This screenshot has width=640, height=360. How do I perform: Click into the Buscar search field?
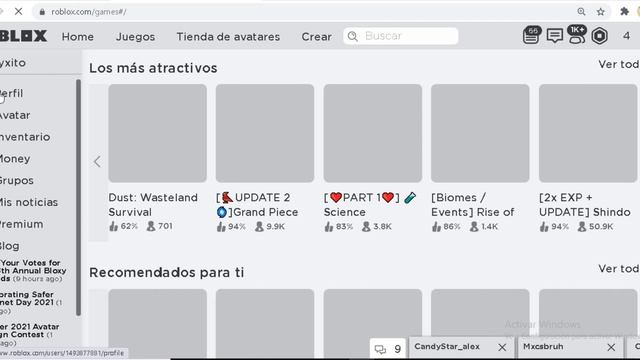click(401, 36)
